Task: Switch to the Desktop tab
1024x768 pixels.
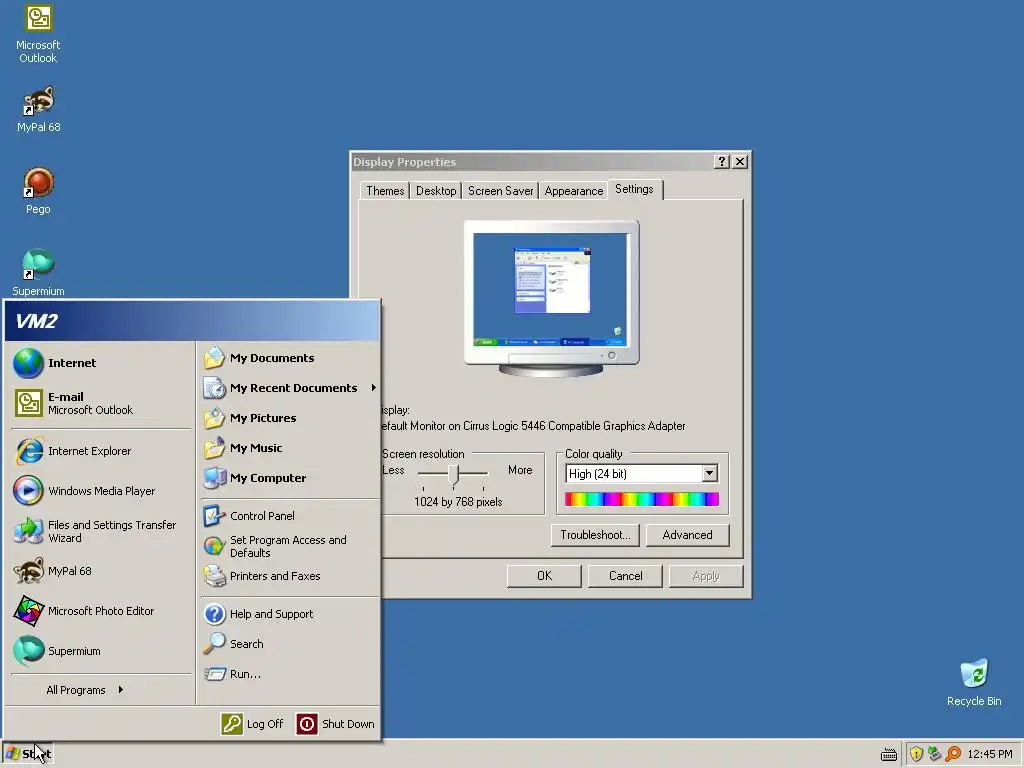Action: coord(436,191)
